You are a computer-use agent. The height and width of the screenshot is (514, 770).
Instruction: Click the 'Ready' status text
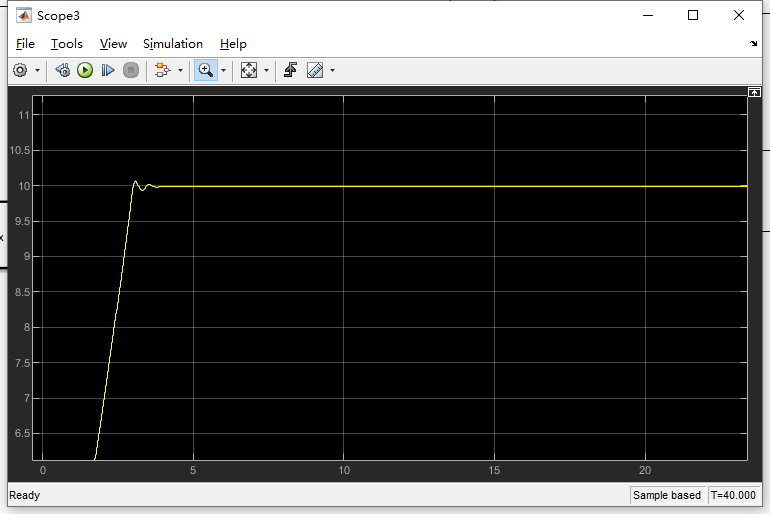25,495
